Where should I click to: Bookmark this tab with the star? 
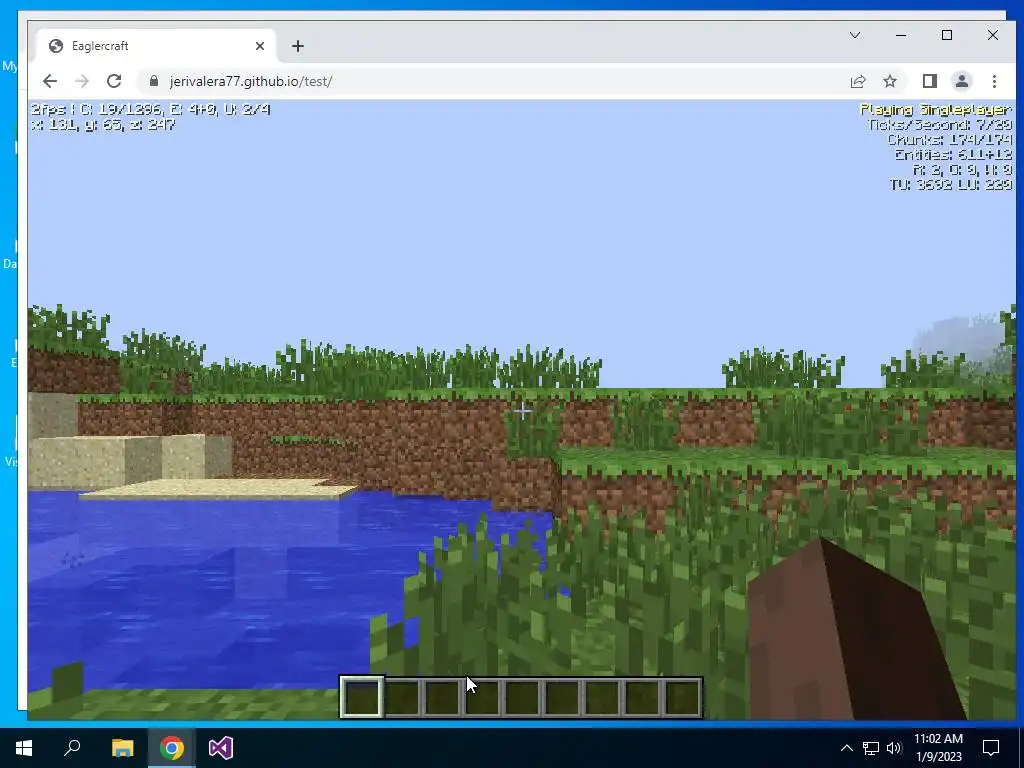click(889, 81)
